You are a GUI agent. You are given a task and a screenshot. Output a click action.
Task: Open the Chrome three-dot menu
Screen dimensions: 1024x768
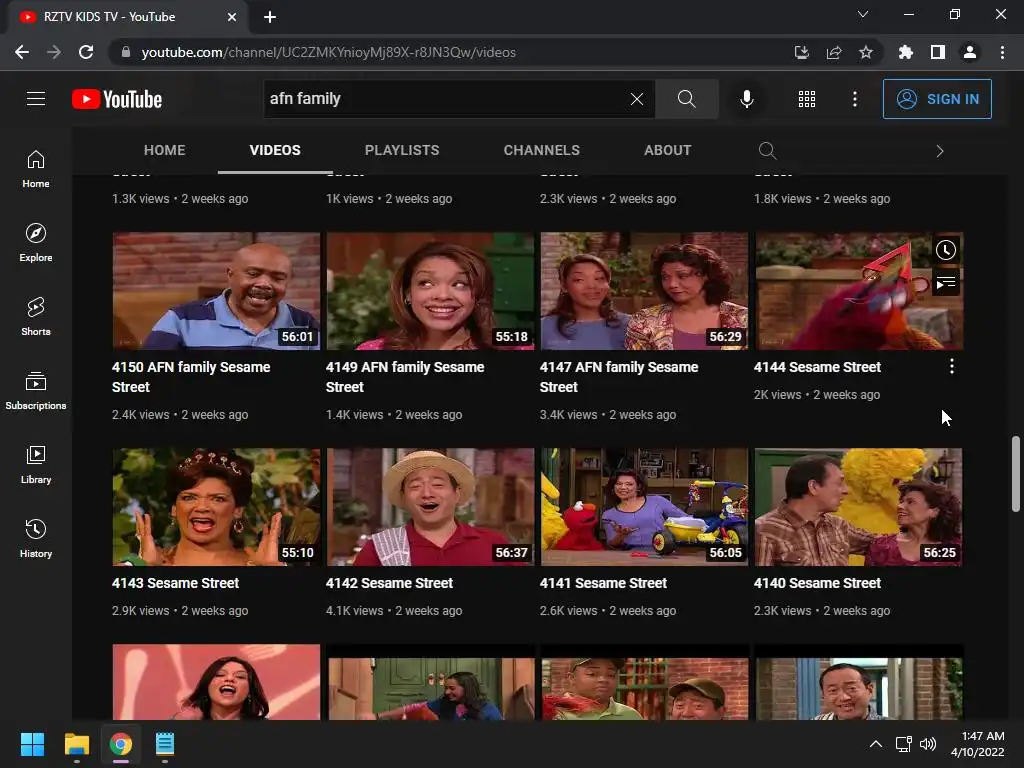(1002, 52)
